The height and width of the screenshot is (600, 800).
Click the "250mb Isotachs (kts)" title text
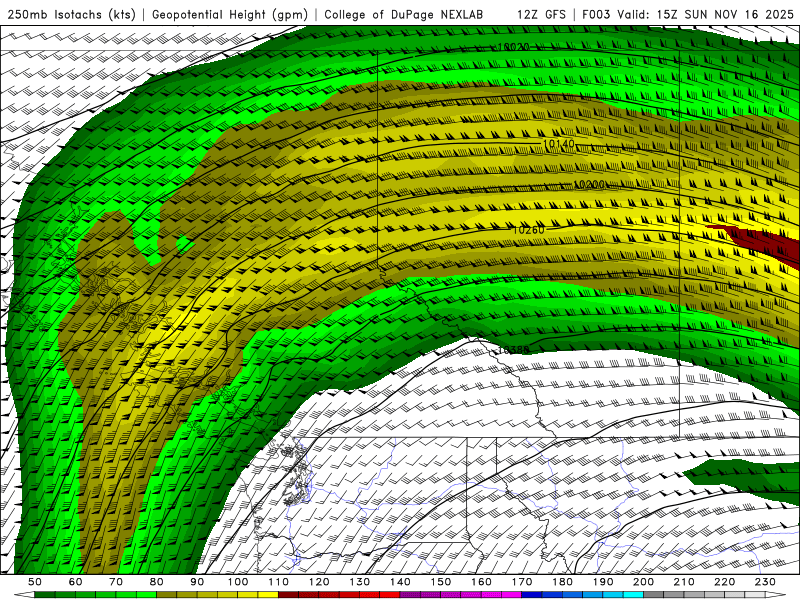(x=71, y=15)
